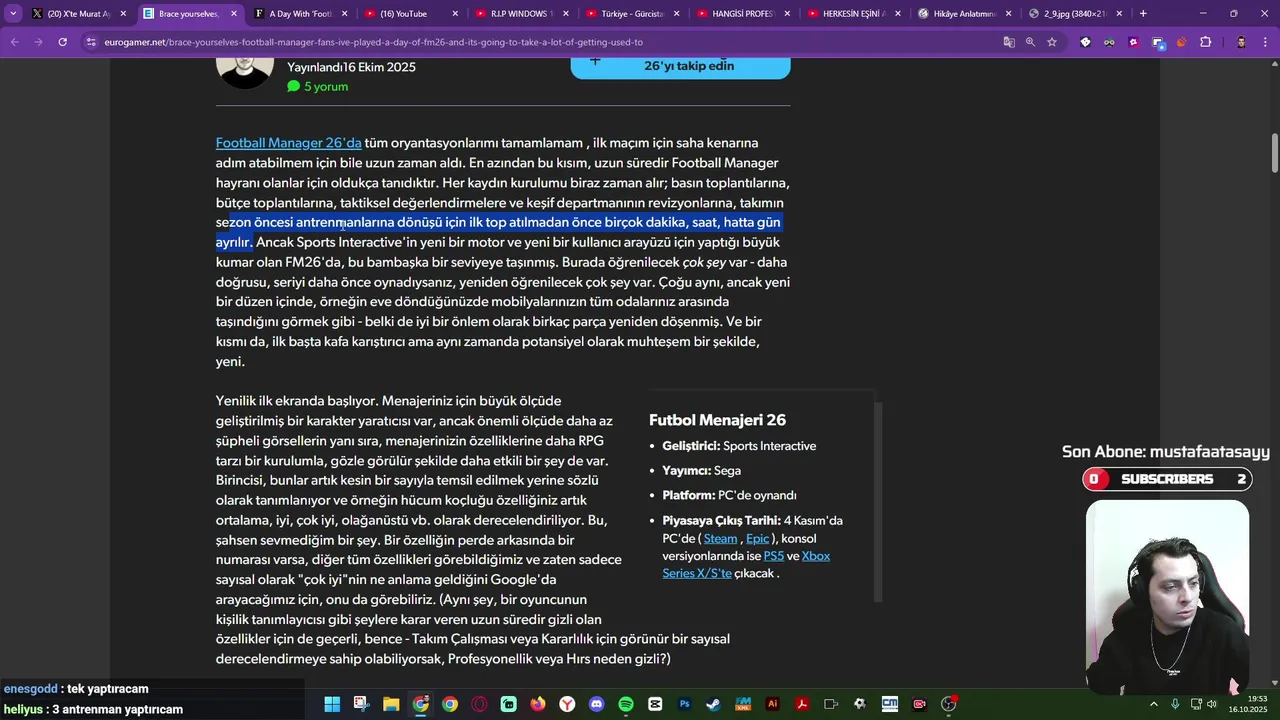1280x720 pixels.
Task: Open Photoshop from the taskbar
Action: click(x=684, y=704)
